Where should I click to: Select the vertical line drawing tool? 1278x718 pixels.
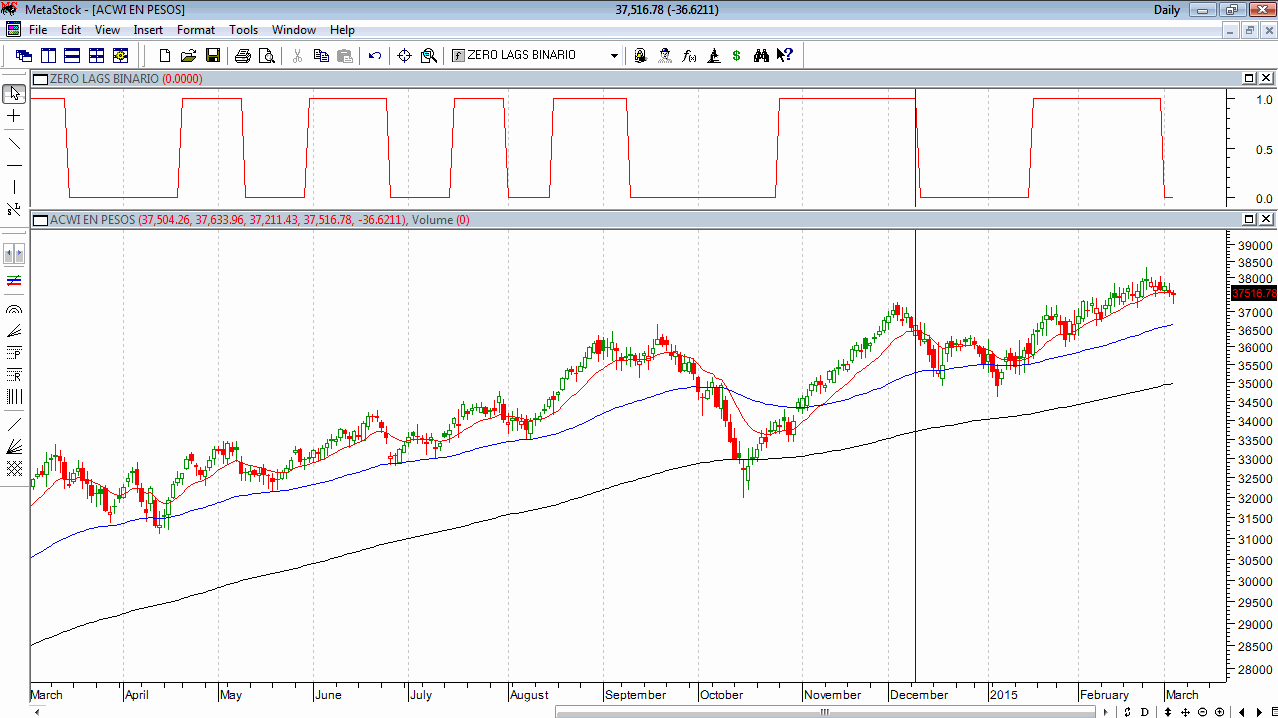[14, 186]
